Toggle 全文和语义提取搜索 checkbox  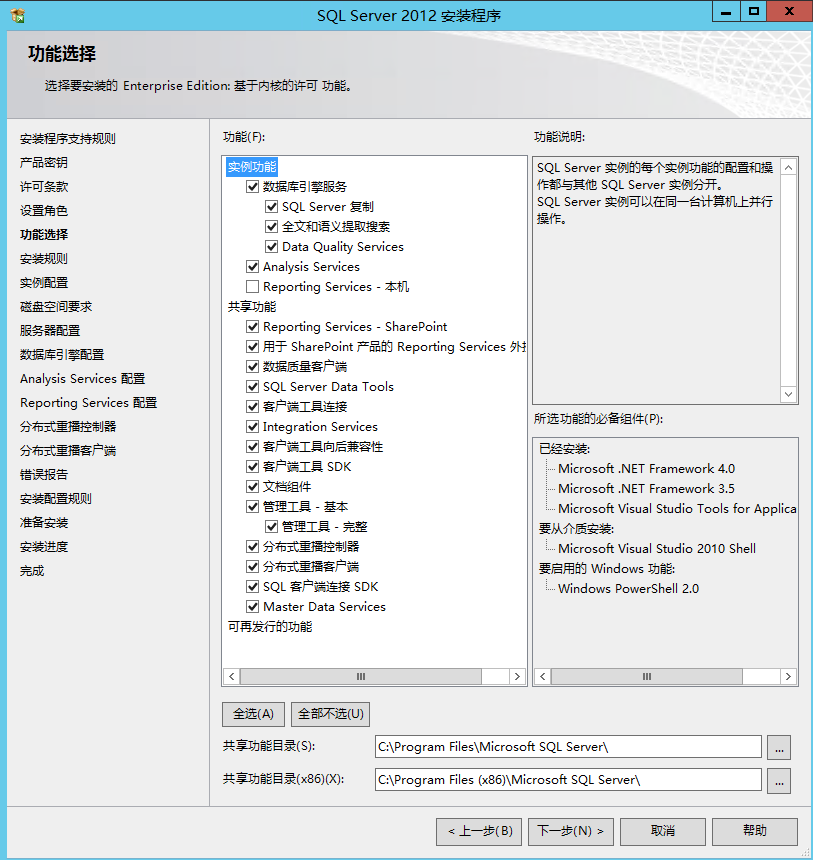pos(271,227)
